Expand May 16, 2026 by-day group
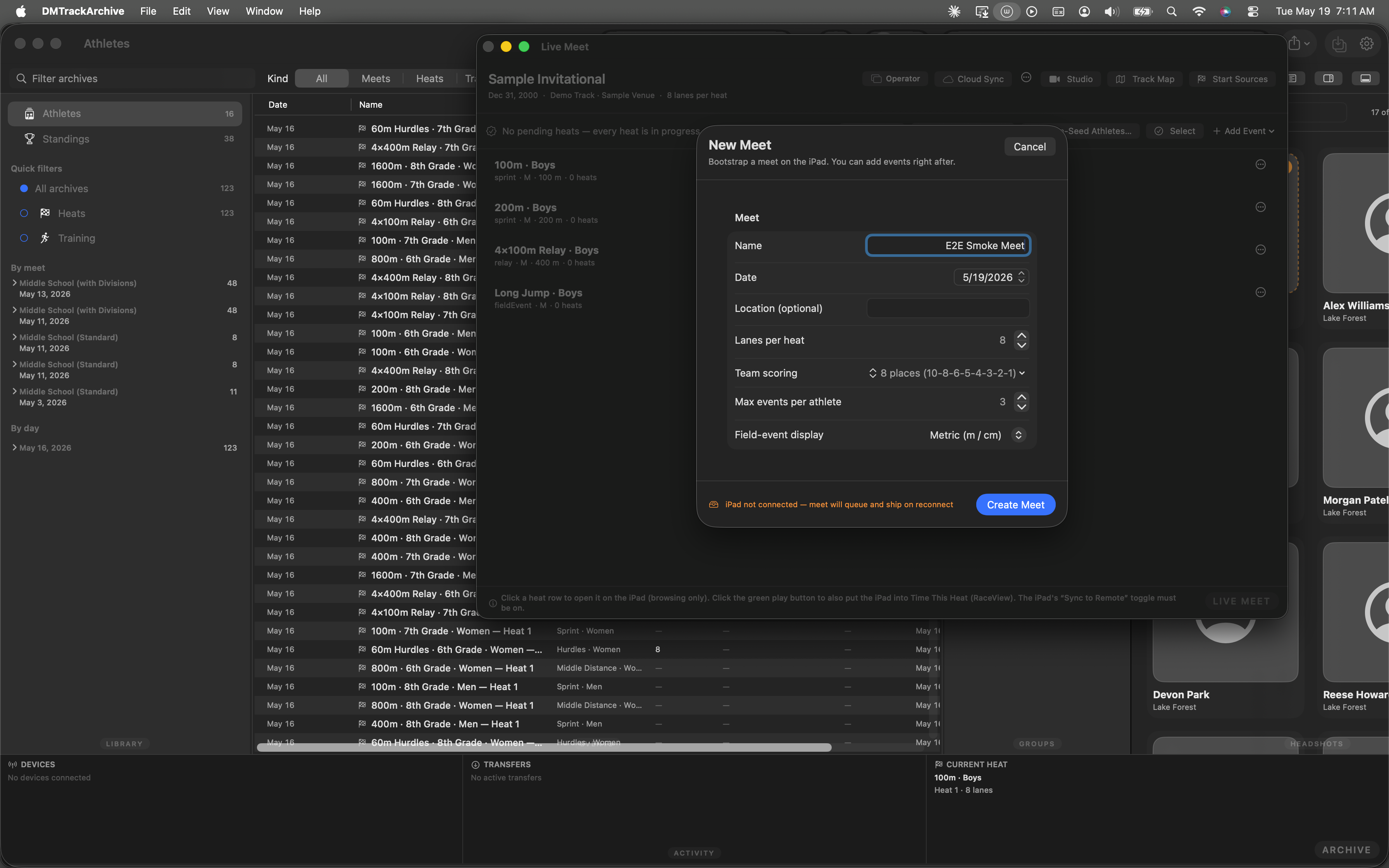Screen dimensions: 1389x868 click(x=14, y=447)
